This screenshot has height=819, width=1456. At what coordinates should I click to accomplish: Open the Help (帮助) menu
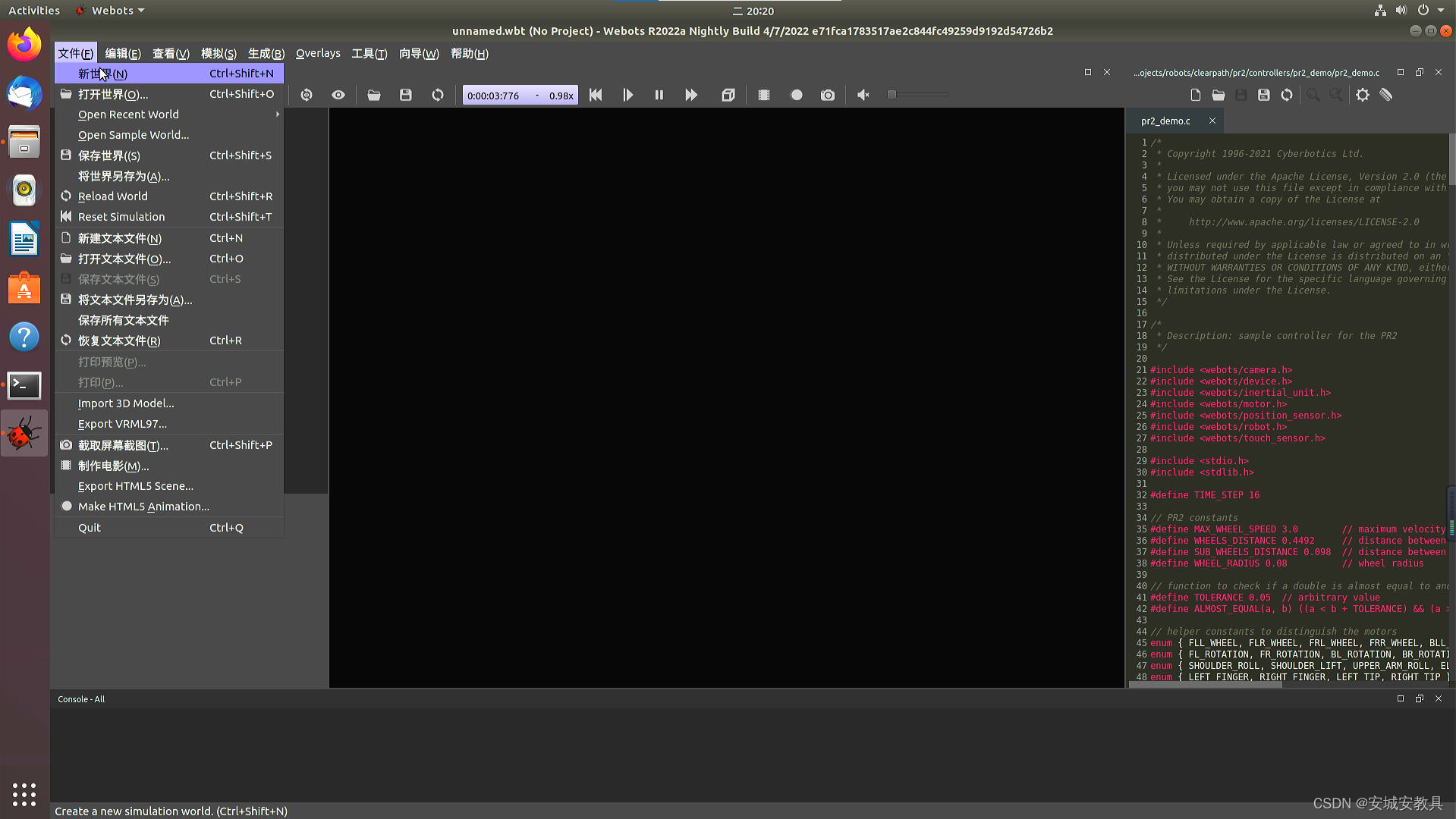470,53
